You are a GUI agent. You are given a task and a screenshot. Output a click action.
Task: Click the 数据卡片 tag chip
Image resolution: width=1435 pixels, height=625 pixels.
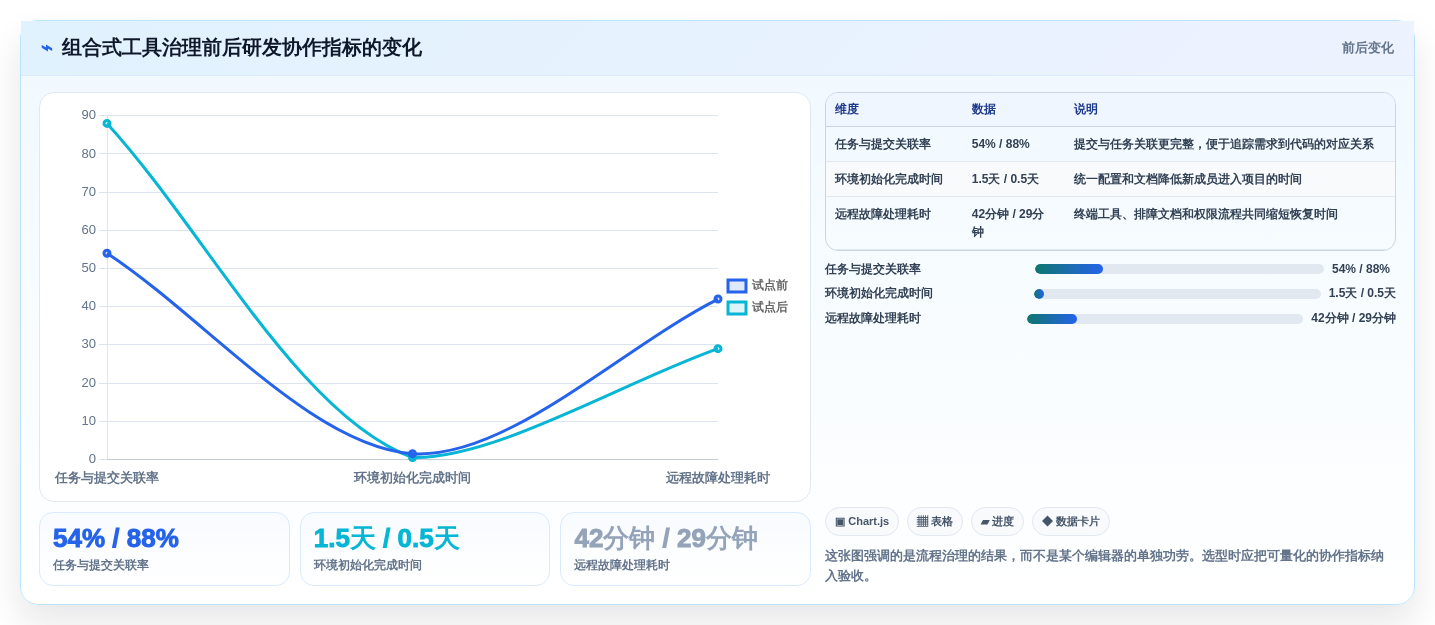point(1071,522)
